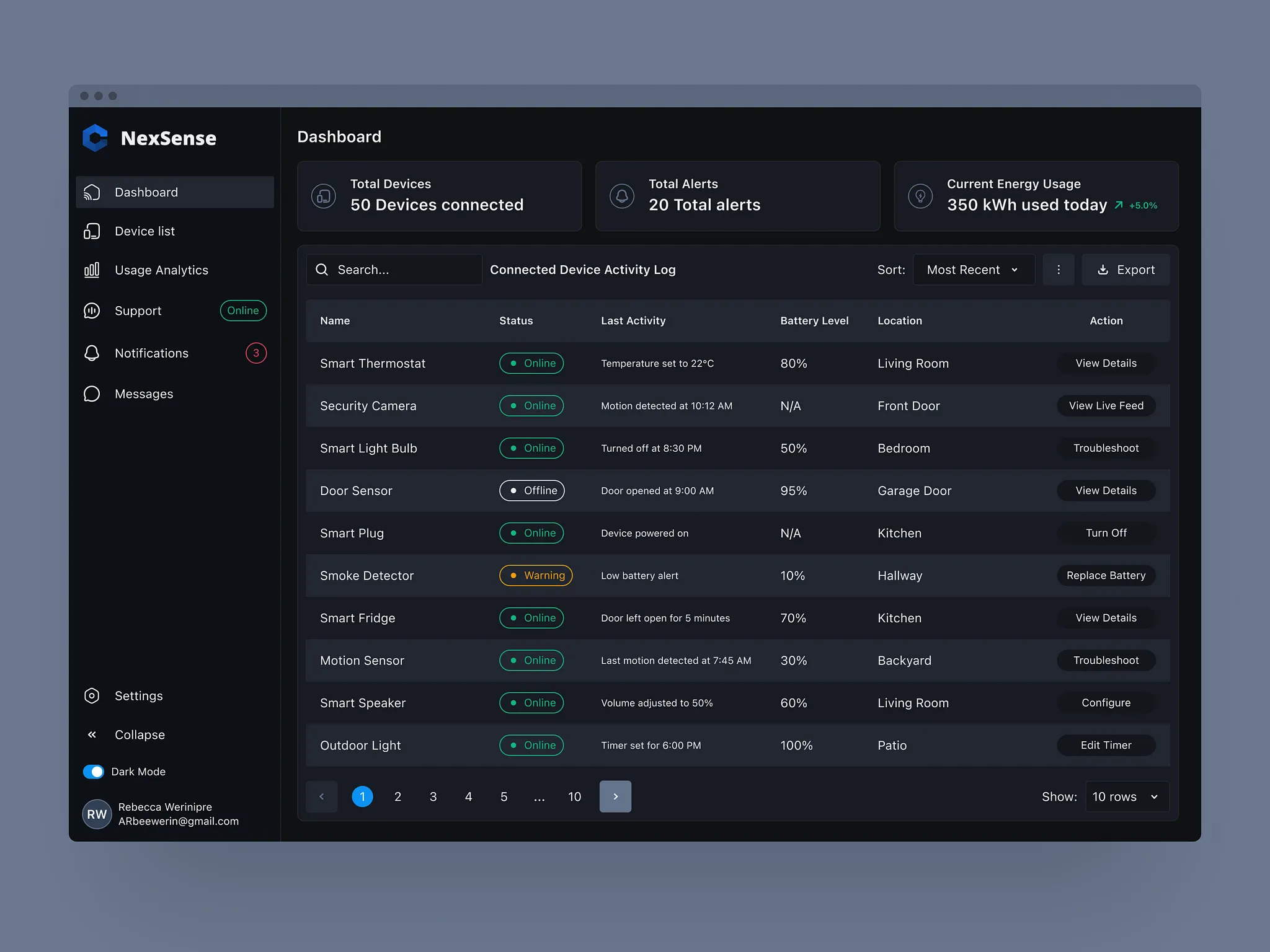This screenshot has height=952, width=1270.
Task: Go to next page arrow button
Action: point(615,796)
